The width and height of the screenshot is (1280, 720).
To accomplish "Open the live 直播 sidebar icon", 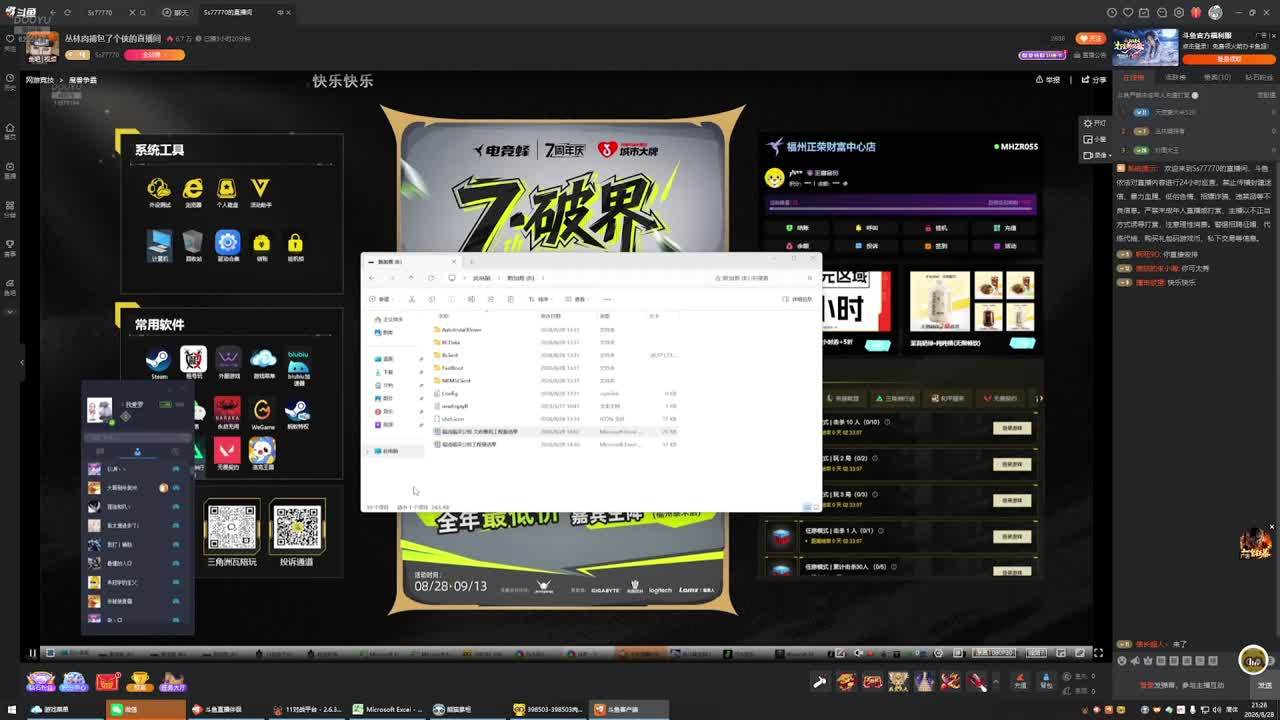I will click(x=10, y=170).
